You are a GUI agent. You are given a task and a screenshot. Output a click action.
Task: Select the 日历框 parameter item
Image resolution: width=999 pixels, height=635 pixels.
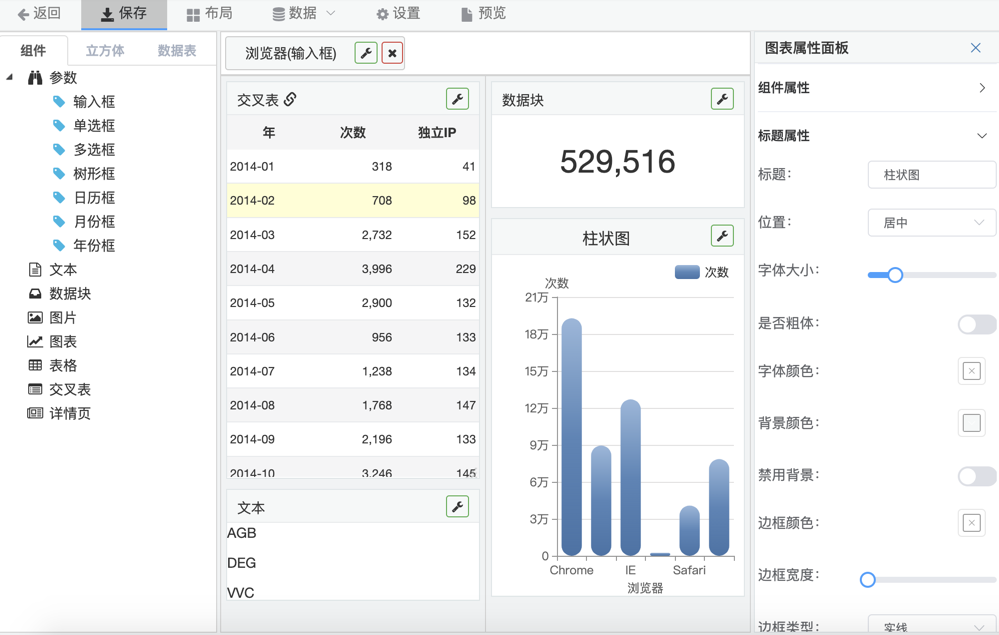click(x=94, y=197)
